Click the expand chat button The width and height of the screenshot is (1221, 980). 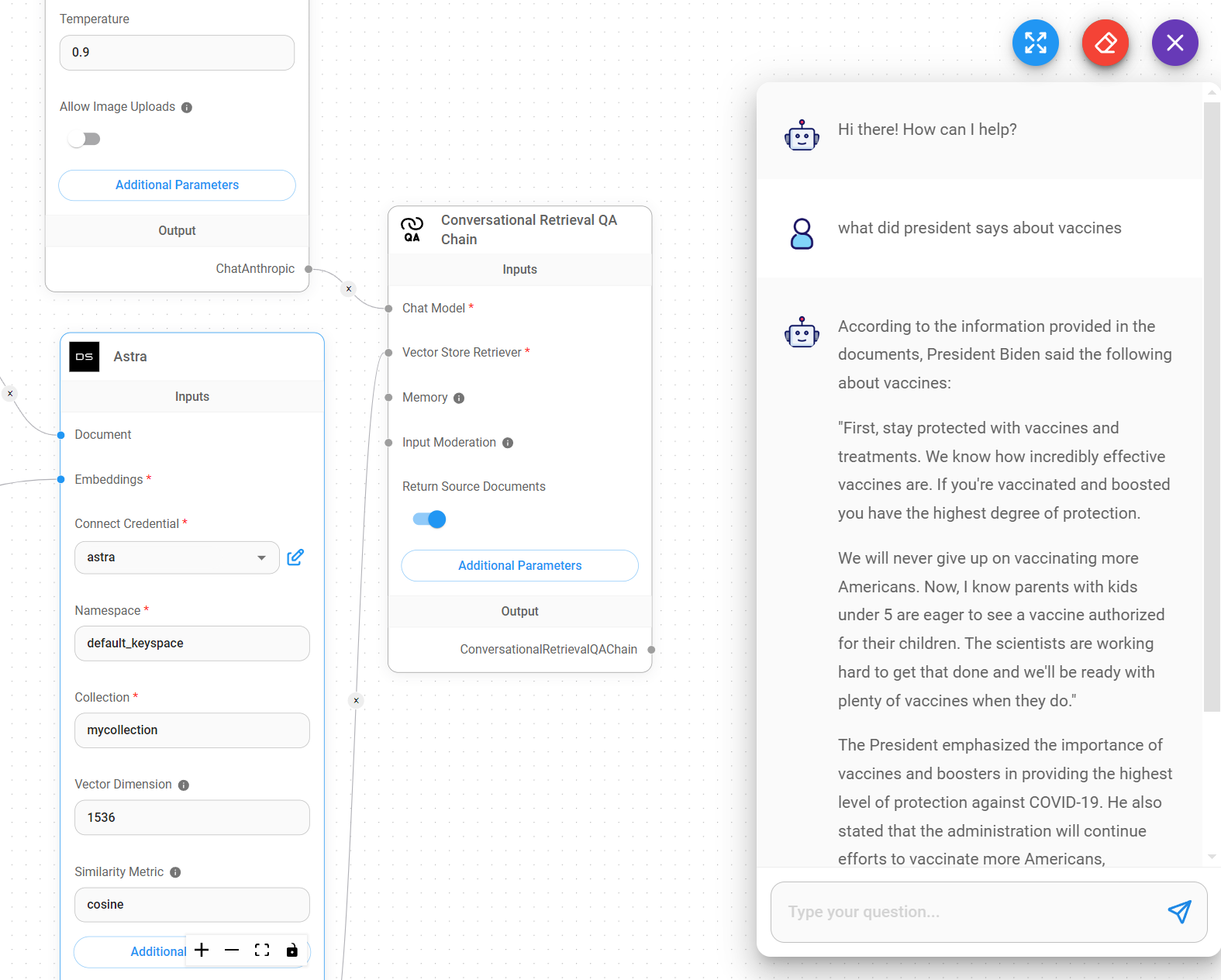tap(1035, 43)
